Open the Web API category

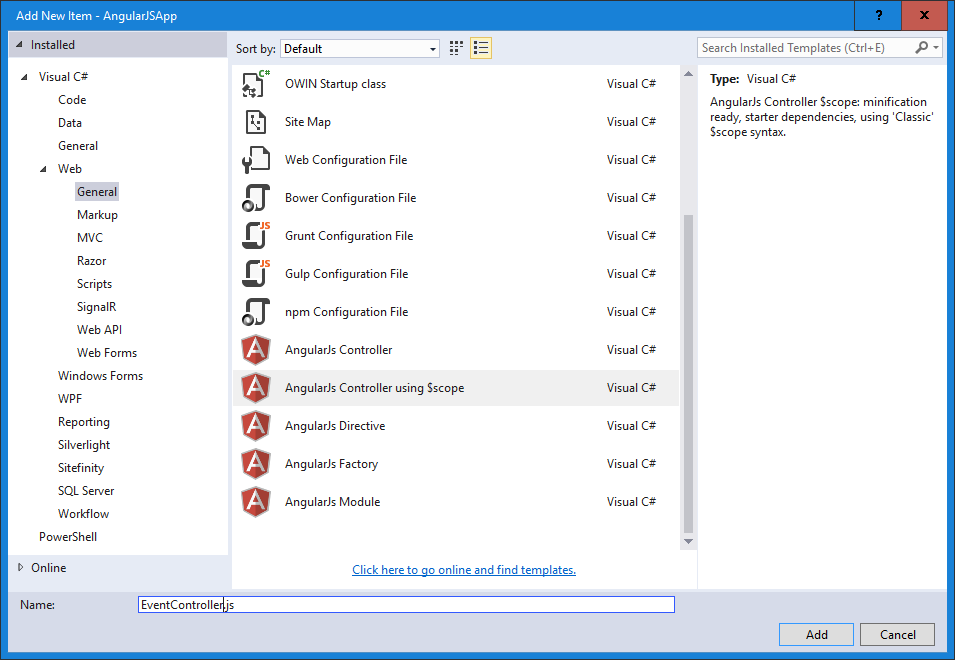click(x=99, y=330)
